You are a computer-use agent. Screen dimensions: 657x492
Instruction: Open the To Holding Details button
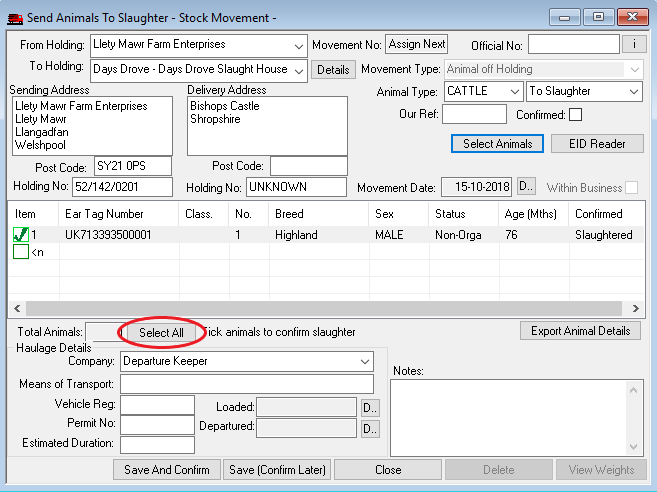[333, 70]
